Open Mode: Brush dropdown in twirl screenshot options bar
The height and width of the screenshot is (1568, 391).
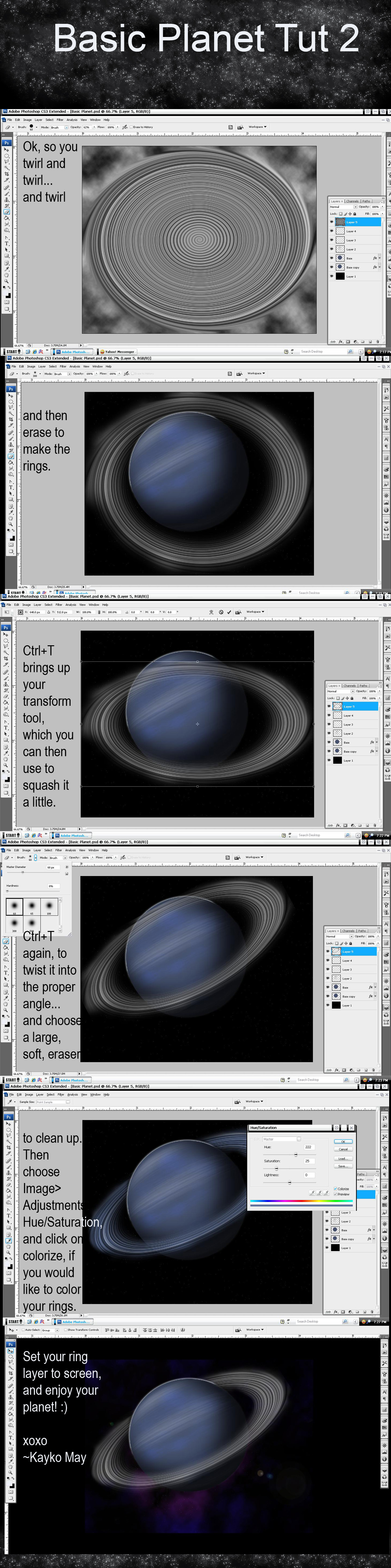60,128
